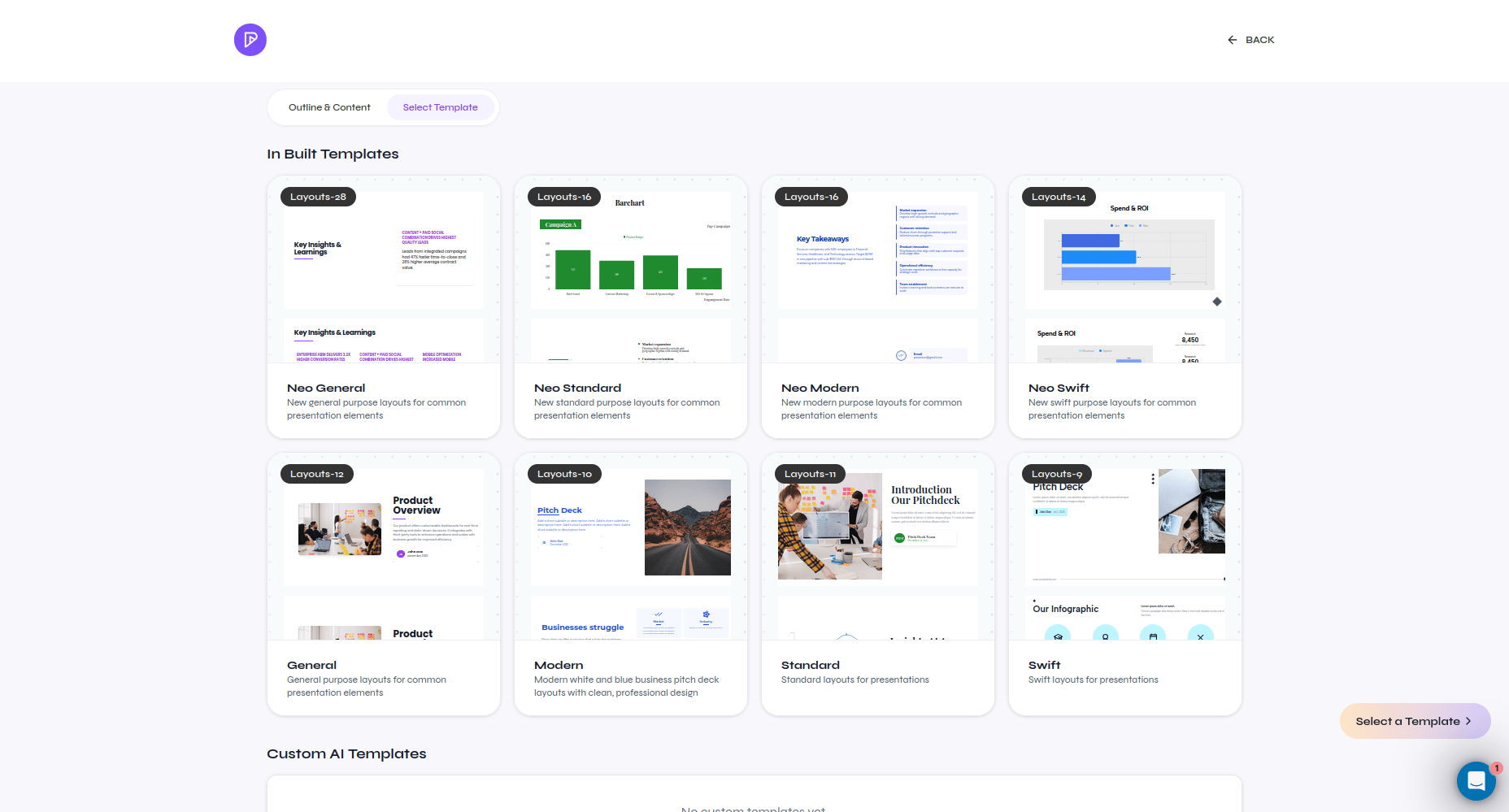
Task: Click 'Custom AI Templates' heading
Action: coord(346,753)
